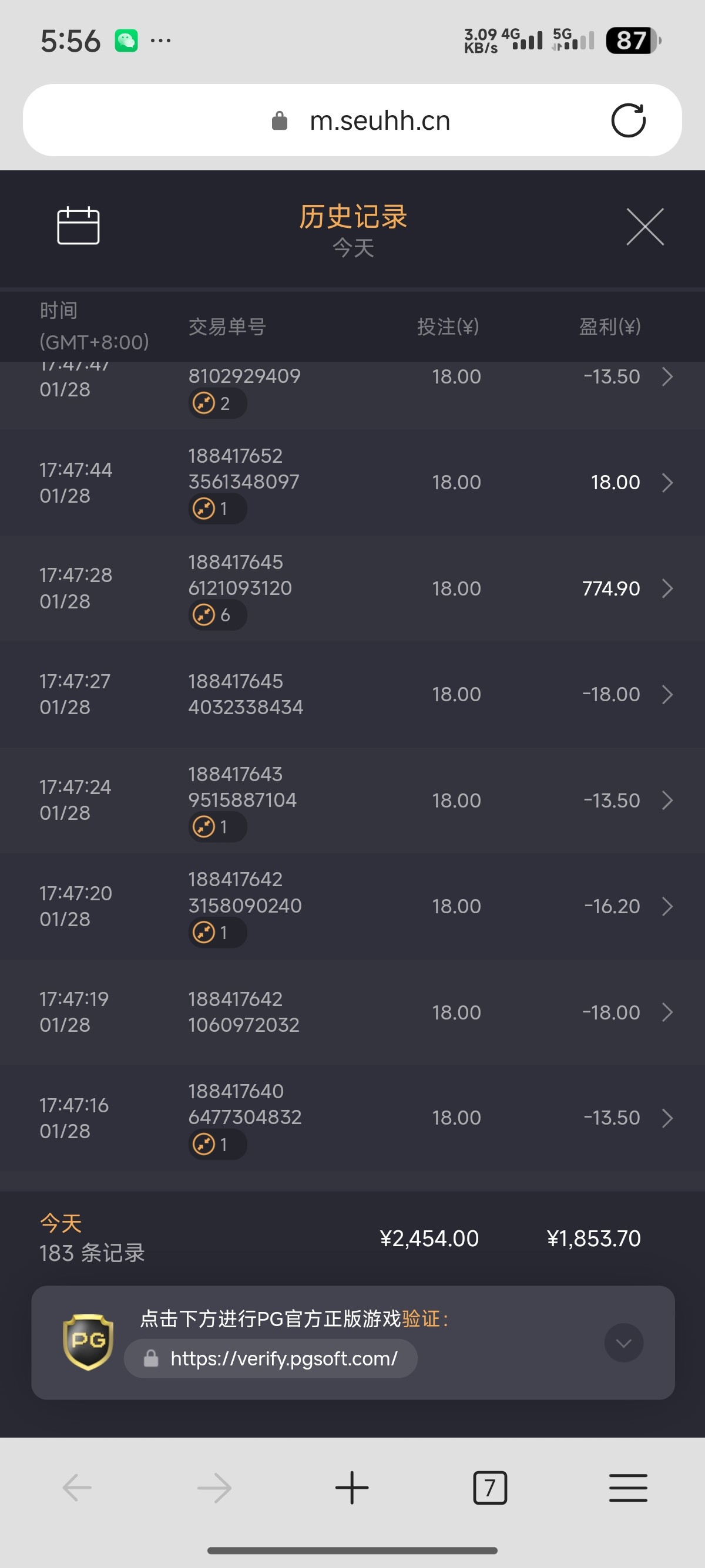The width and height of the screenshot is (705, 1568).
Task: Click the PG shield logo
Action: 88,1342
